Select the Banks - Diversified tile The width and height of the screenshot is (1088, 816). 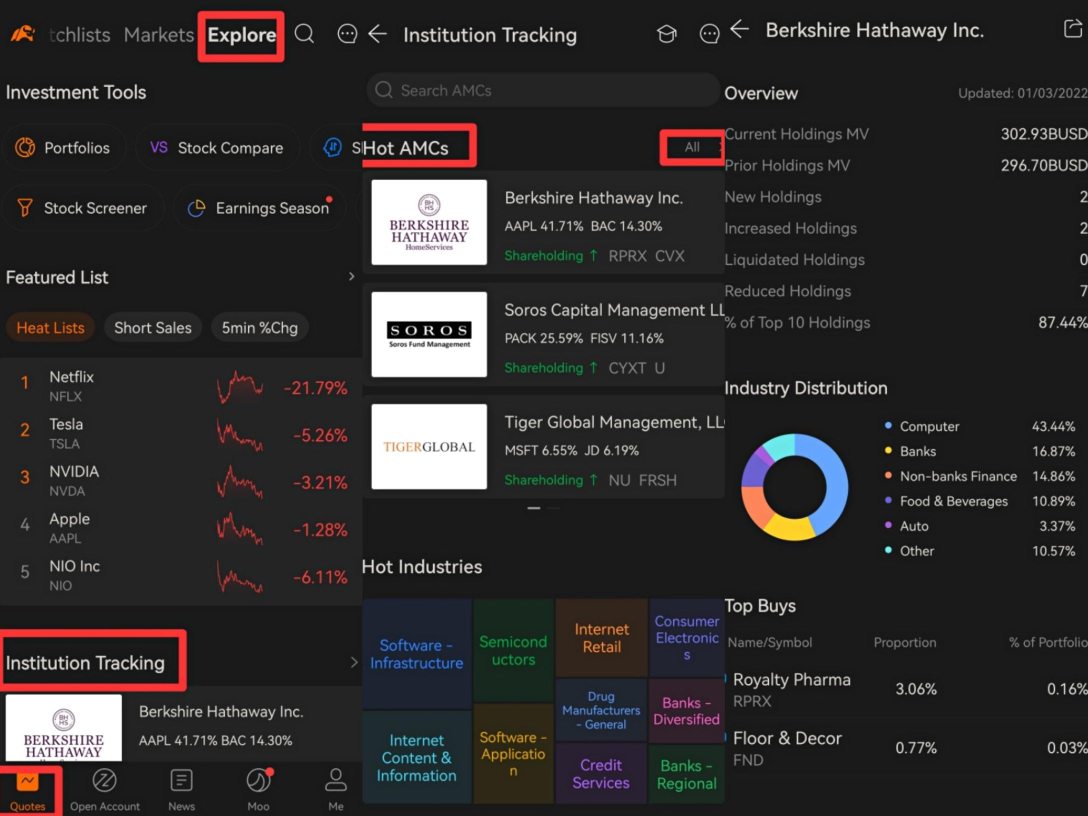(687, 711)
